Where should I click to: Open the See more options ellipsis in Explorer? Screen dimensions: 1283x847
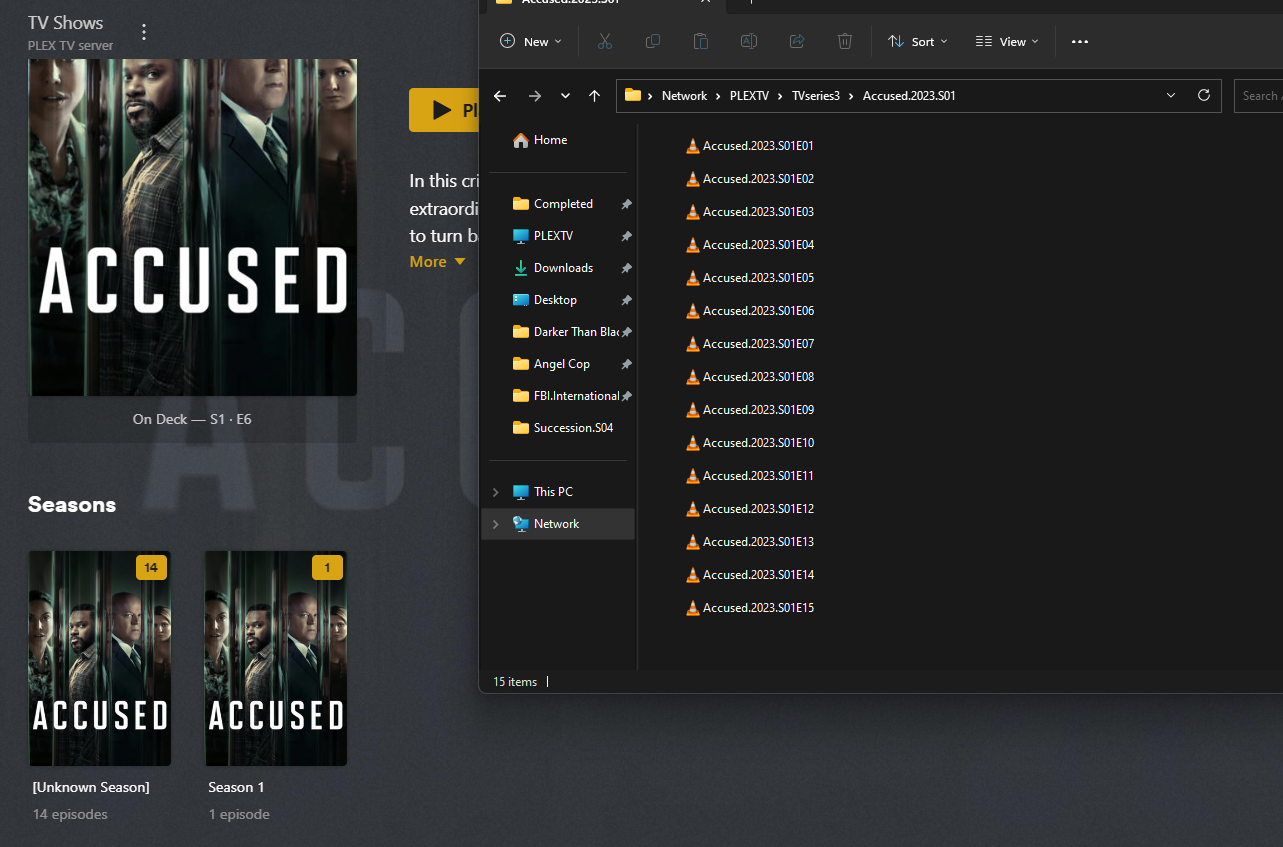pyautogui.click(x=1080, y=42)
